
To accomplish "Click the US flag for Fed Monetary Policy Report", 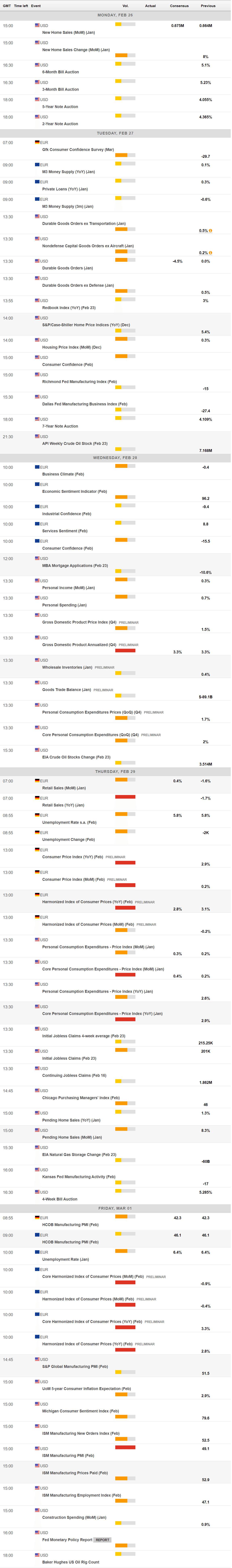I will point(37,1533).
